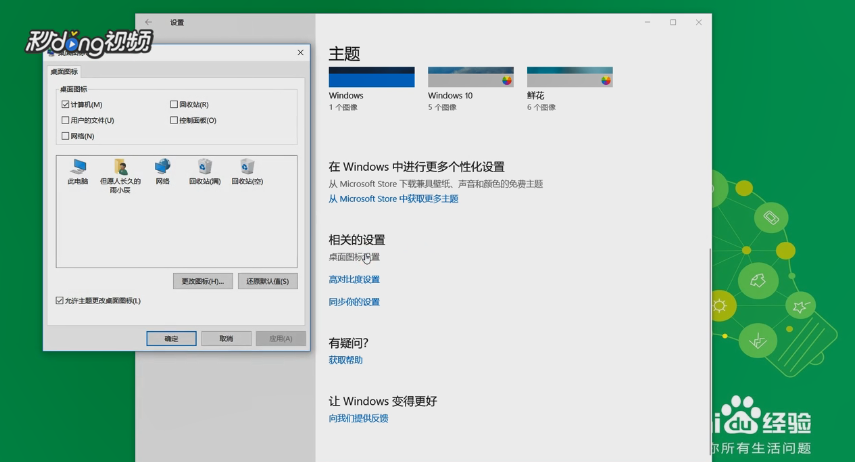Toggle 允许主题更改桌面图标(L) checkbox
Image resolution: width=855 pixels, height=462 pixels.
point(59,301)
